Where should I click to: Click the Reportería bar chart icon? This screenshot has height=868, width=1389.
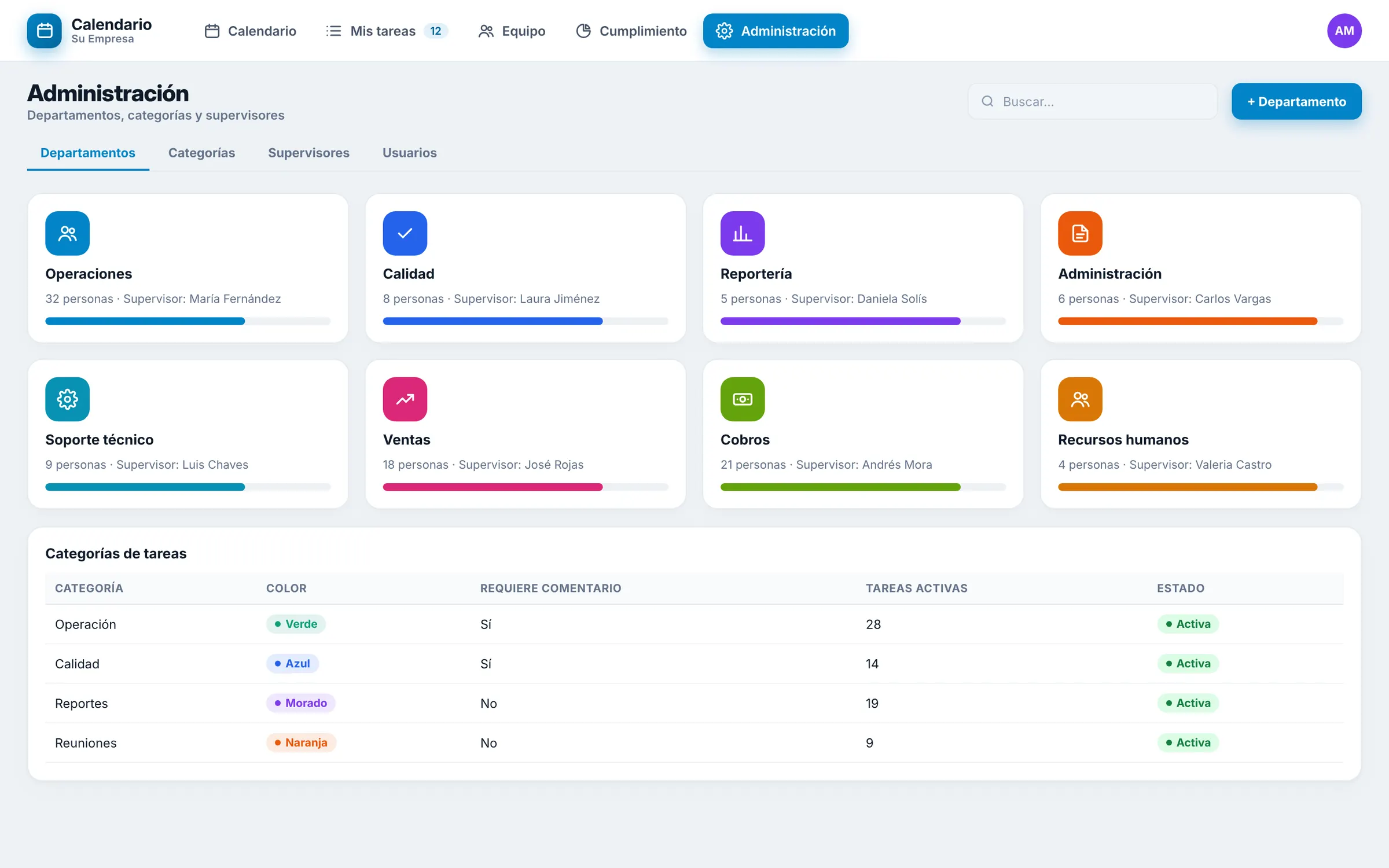(743, 233)
